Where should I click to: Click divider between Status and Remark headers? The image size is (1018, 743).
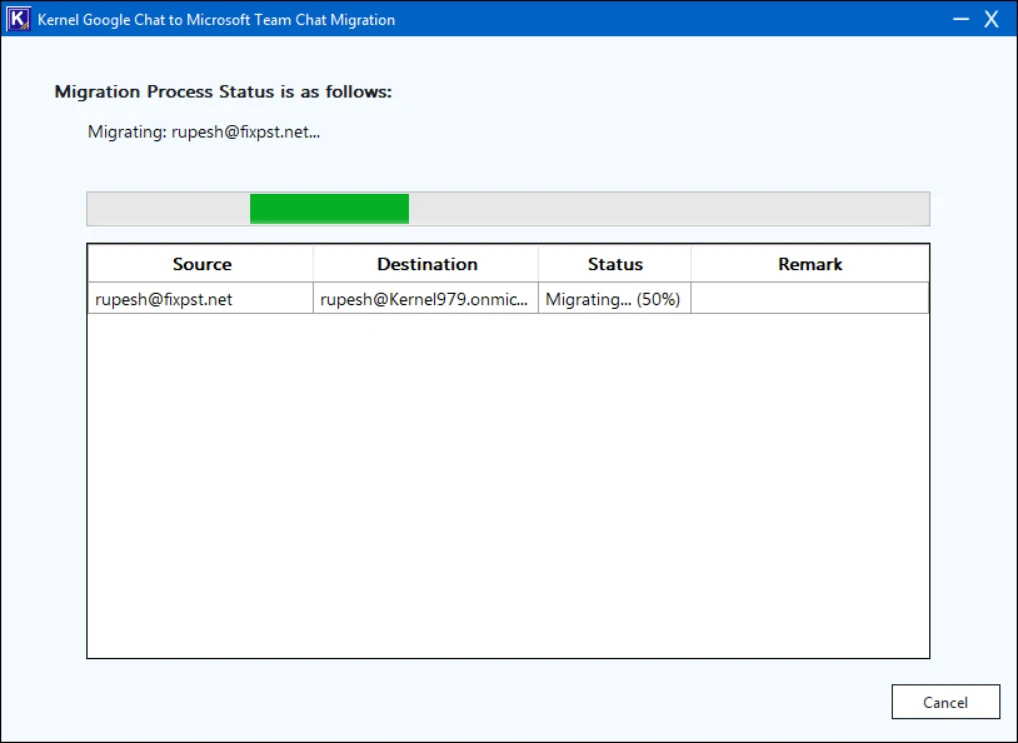691,264
